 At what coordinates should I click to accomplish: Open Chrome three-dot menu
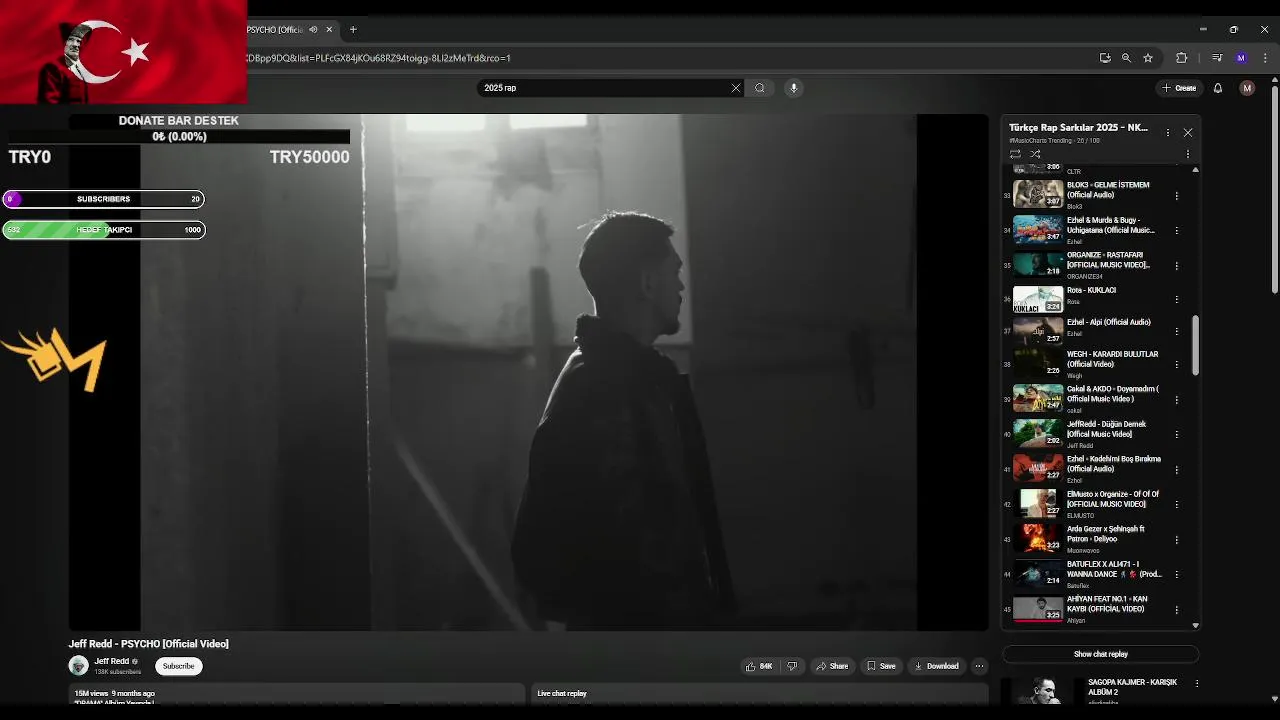click(1265, 58)
